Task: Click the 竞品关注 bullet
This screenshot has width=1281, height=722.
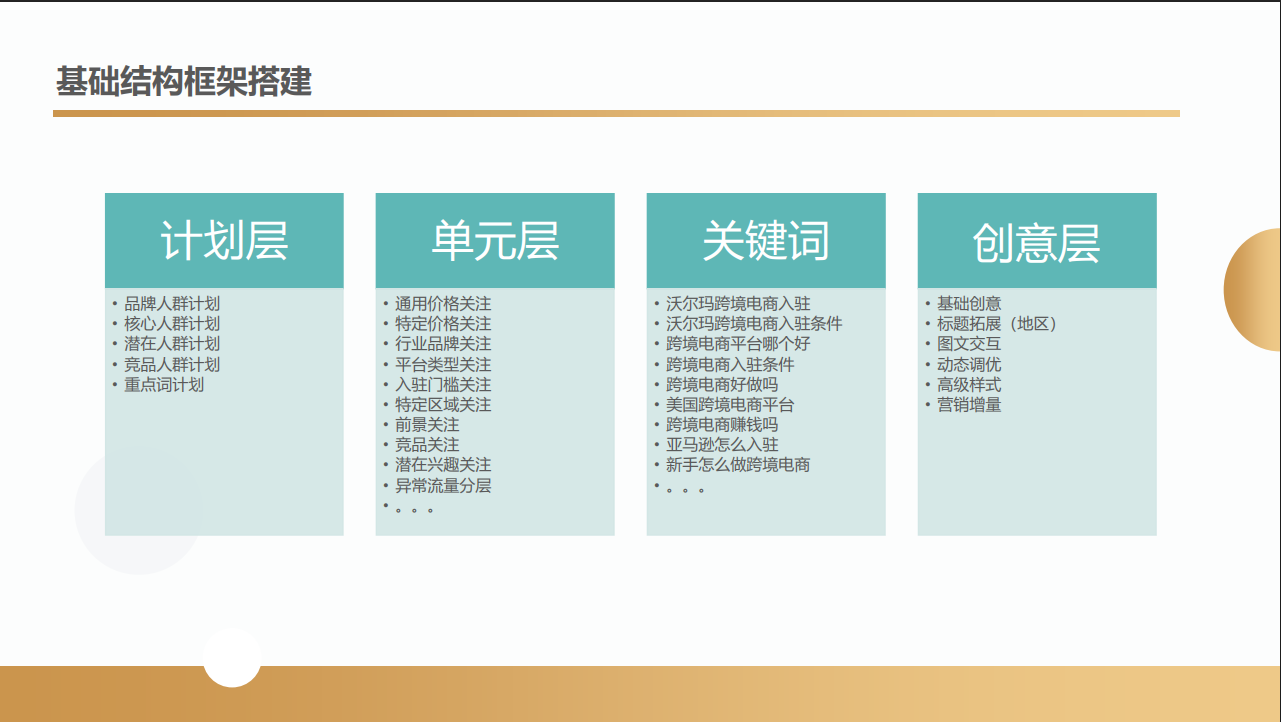Action: coord(427,445)
